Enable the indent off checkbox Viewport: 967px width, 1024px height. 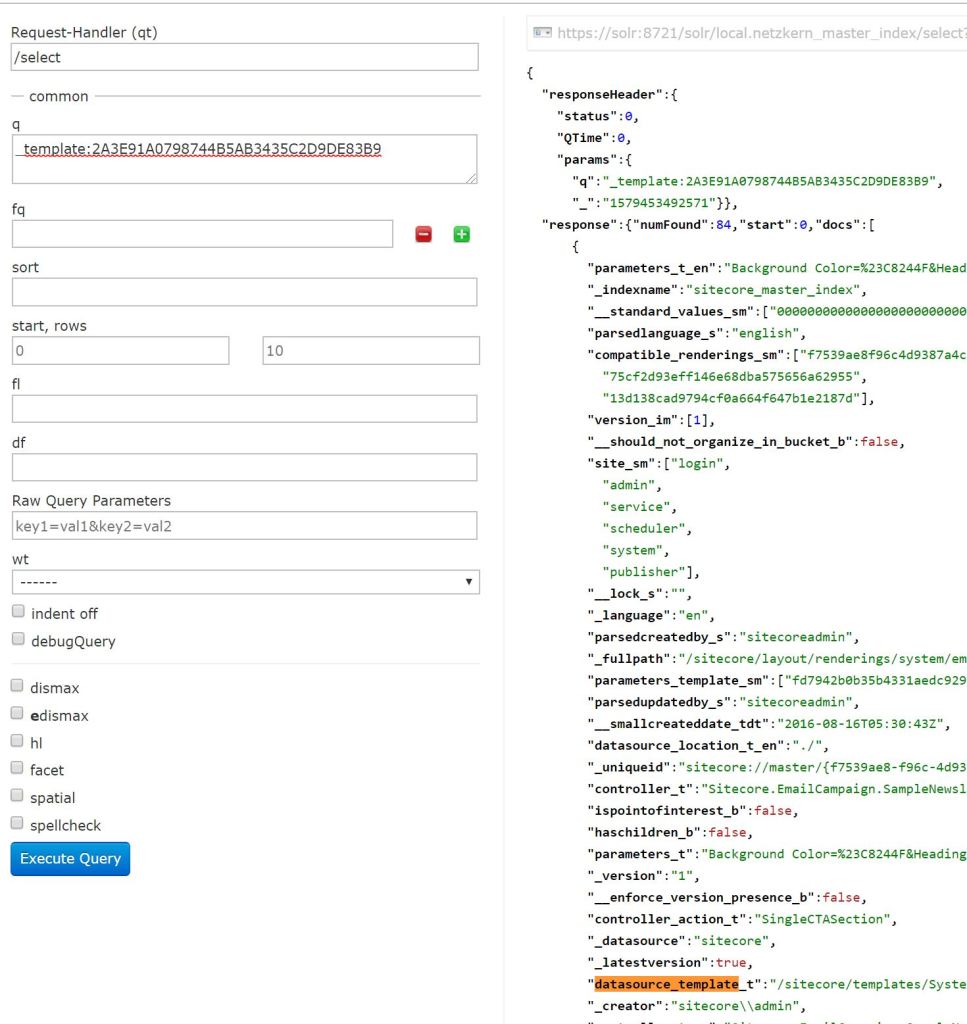pyautogui.click(x=18, y=613)
